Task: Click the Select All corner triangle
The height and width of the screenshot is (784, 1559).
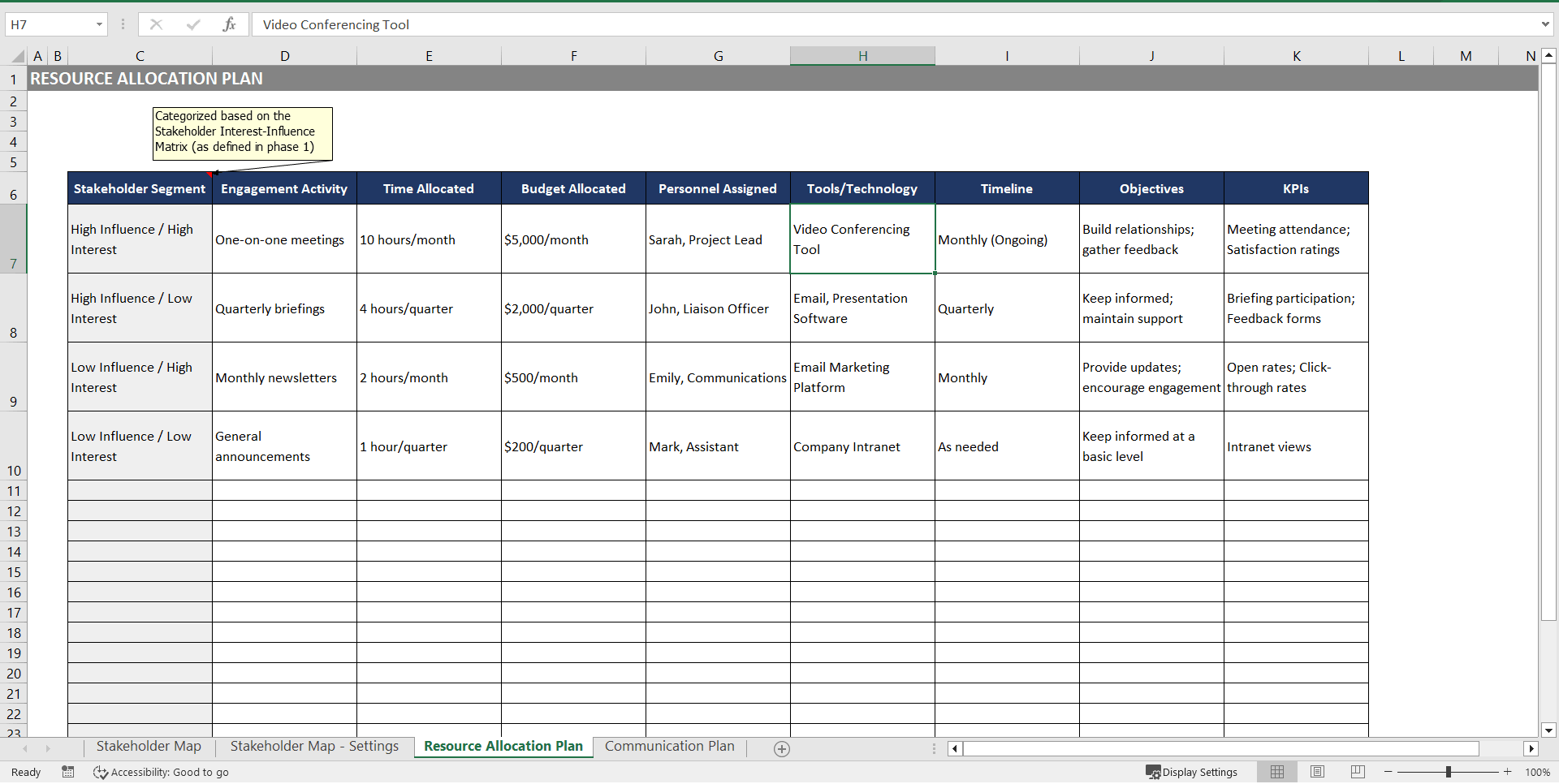Action: coord(18,56)
